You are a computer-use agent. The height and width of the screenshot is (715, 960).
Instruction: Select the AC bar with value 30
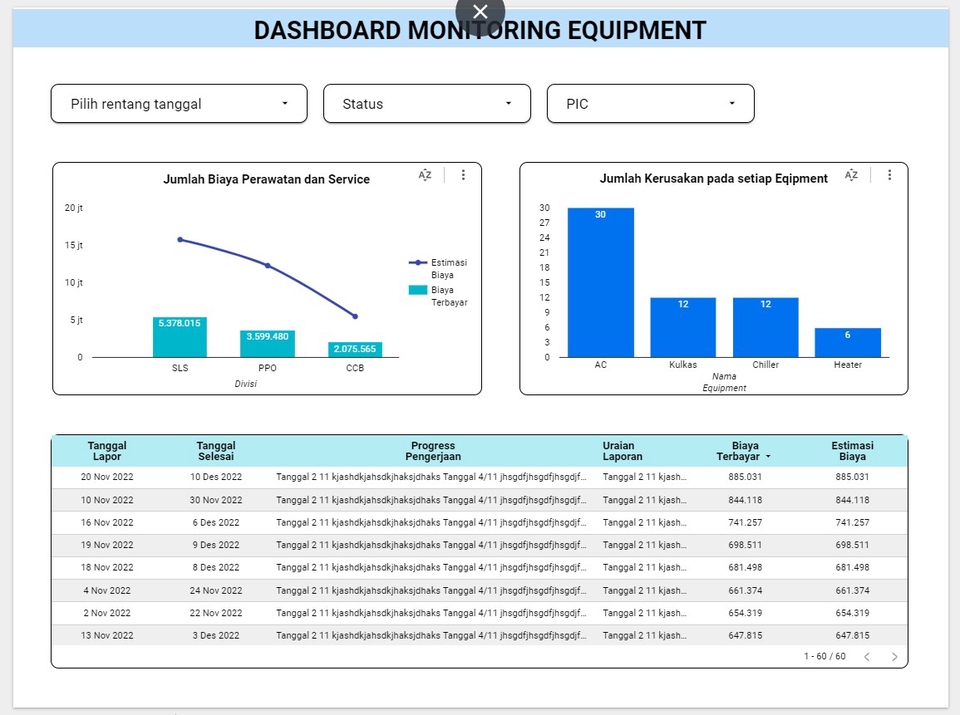coord(601,283)
